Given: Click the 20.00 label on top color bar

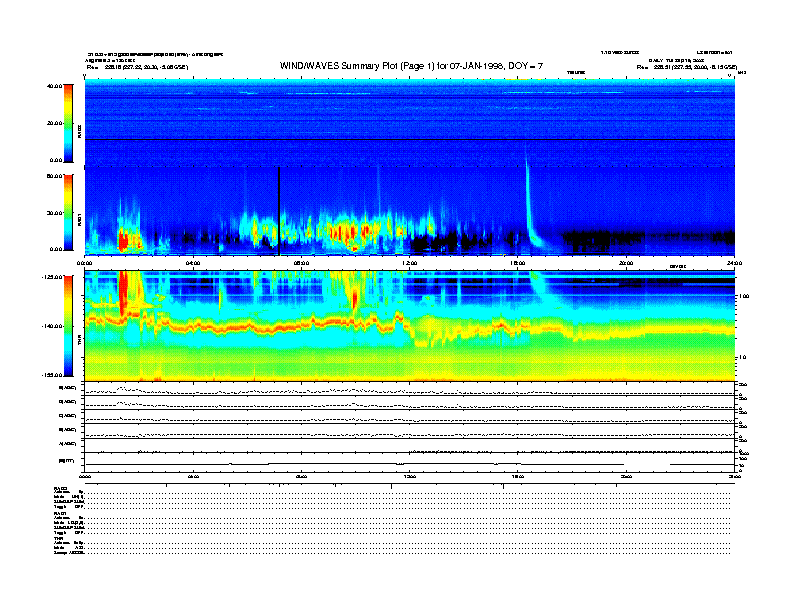Looking at the screenshot, I should 54,123.
